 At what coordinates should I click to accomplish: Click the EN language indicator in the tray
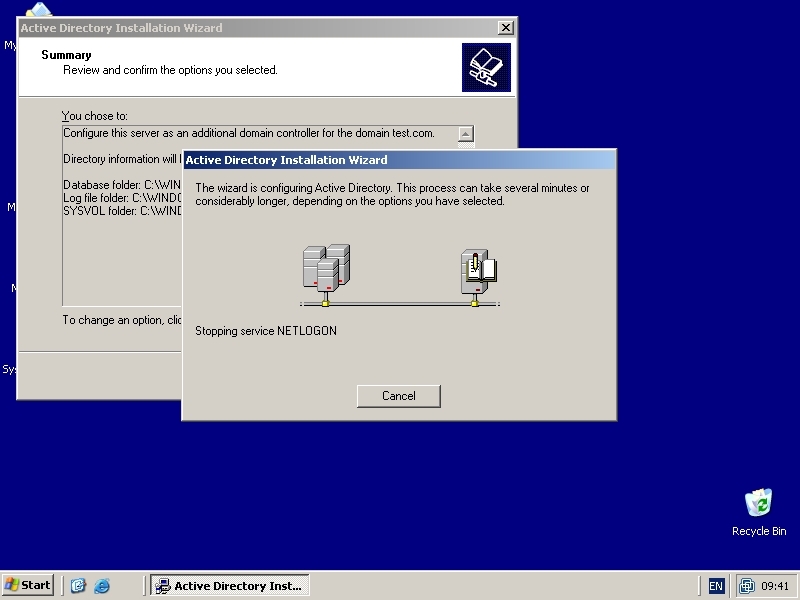[716, 586]
